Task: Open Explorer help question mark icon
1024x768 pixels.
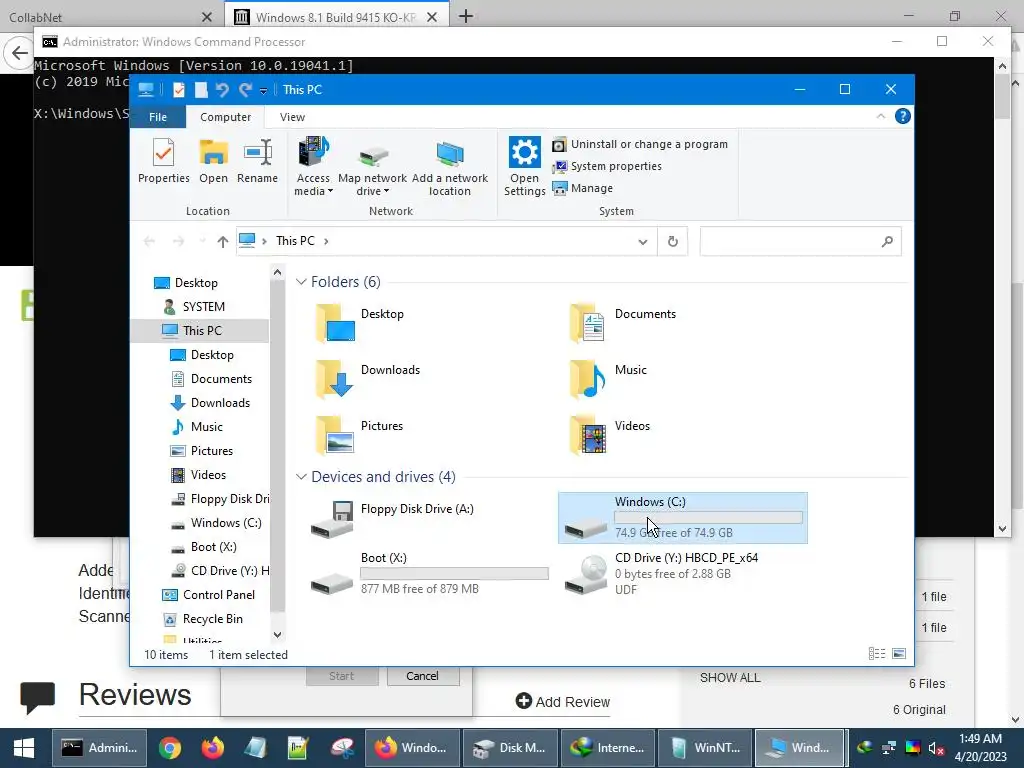Action: (x=903, y=116)
